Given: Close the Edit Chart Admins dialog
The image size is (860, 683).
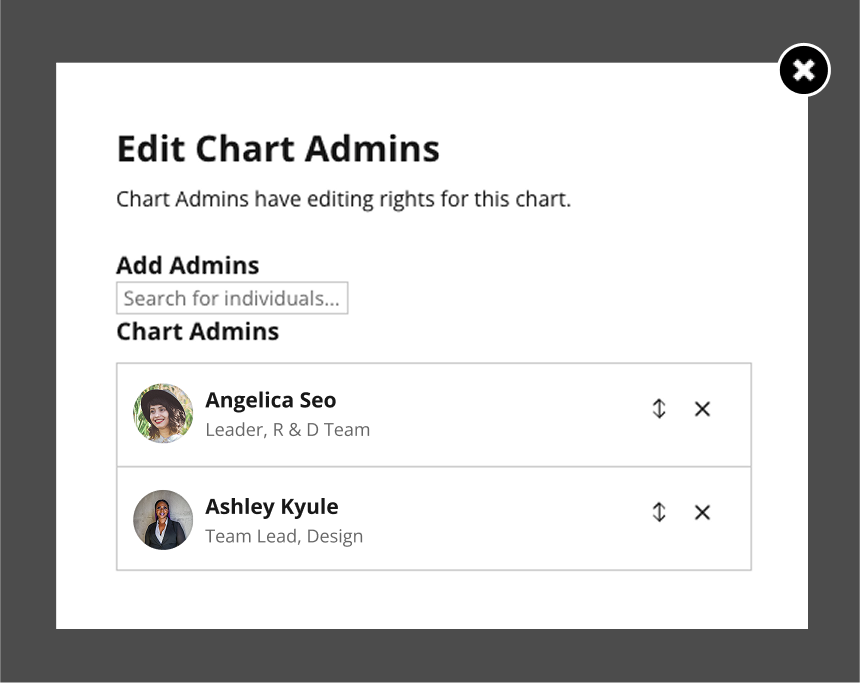Looking at the screenshot, I should coord(804,70).
